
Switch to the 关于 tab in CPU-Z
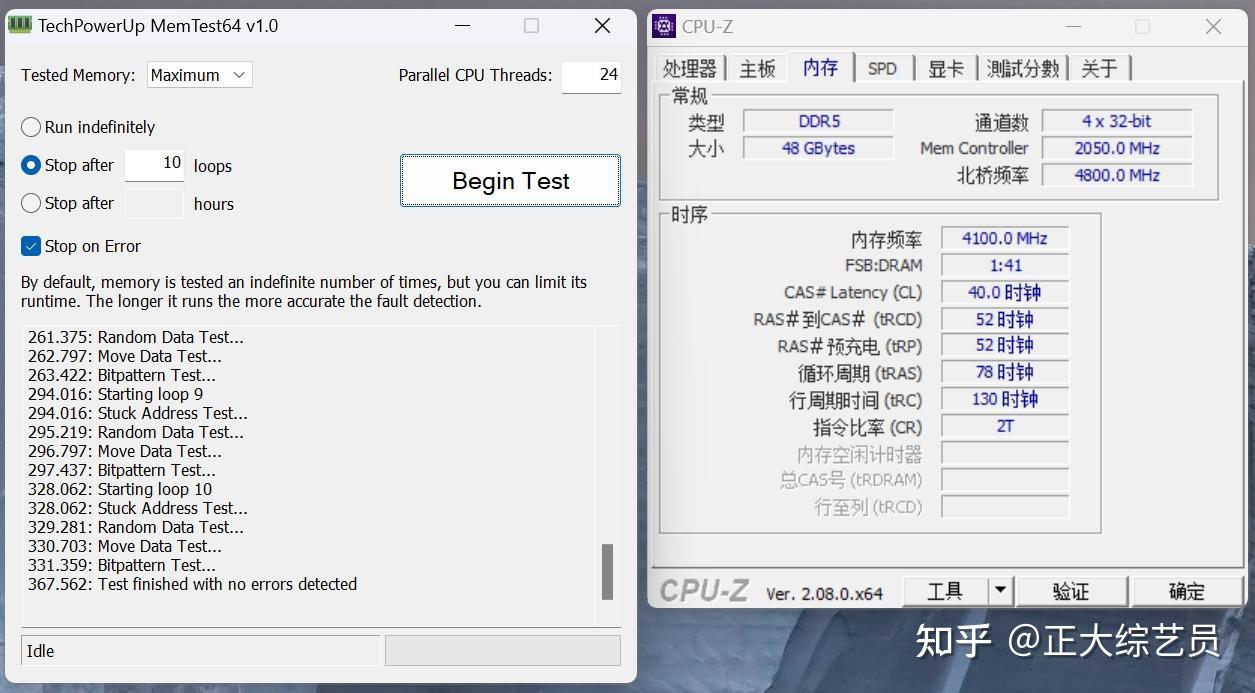tap(1099, 68)
